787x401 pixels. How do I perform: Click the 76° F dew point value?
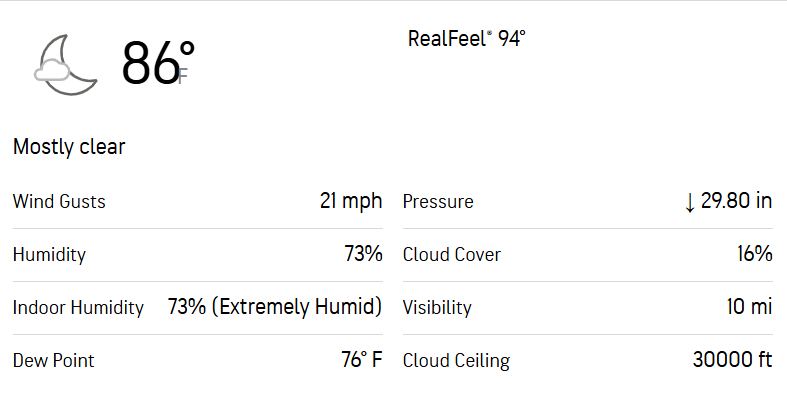point(361,360)
